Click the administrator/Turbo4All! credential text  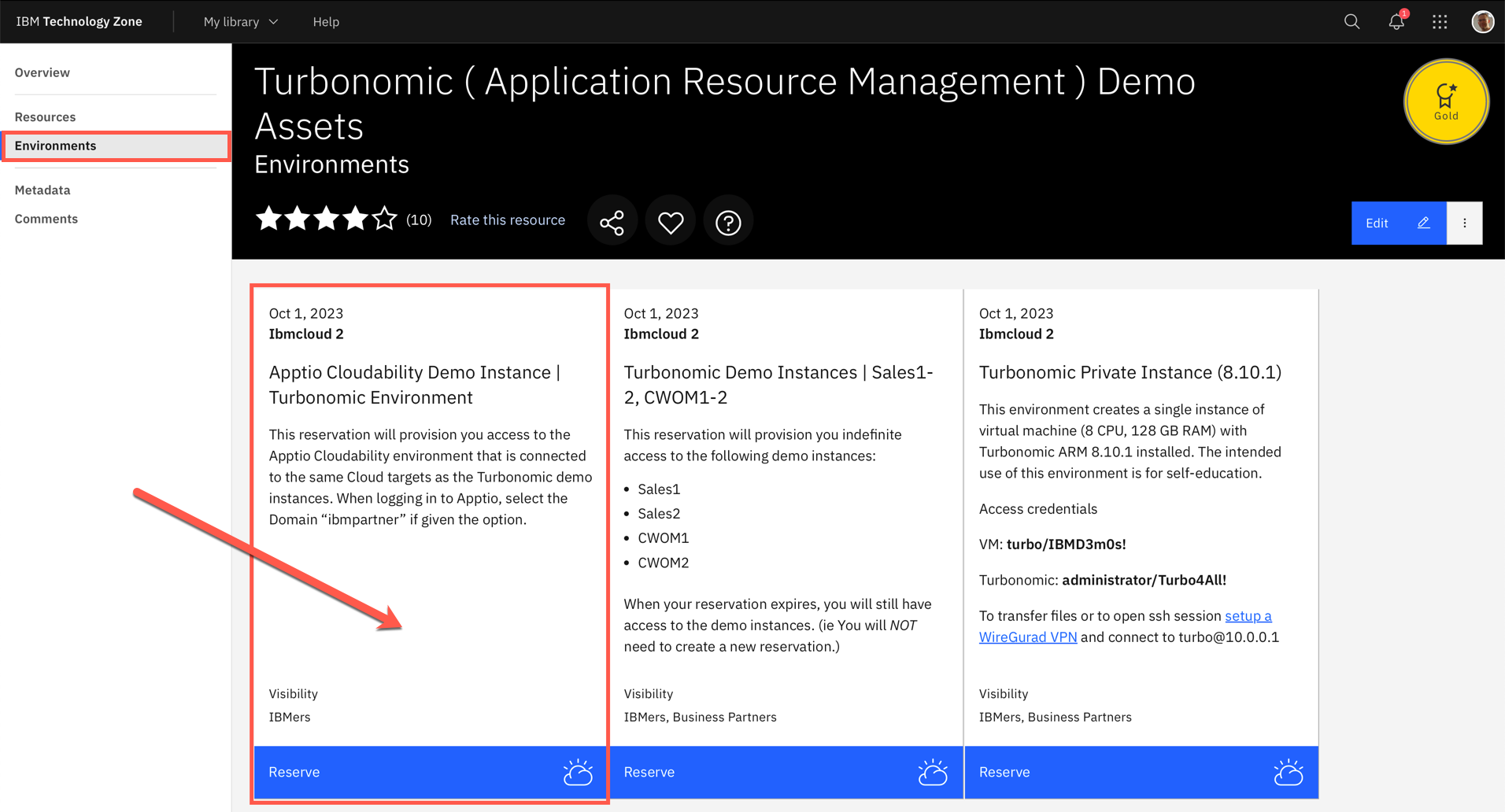click(x=1144, y=580)
